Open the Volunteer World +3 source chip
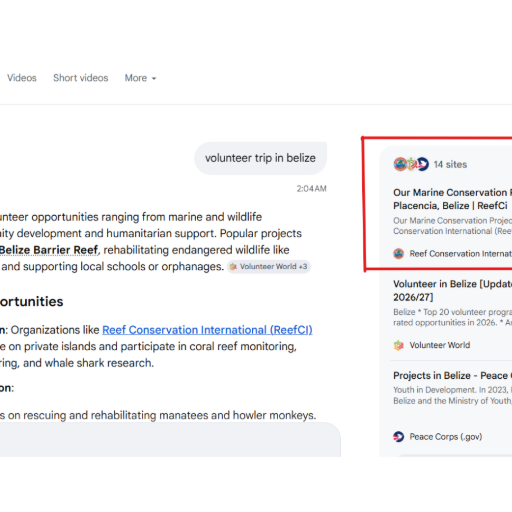The image size is (512, 512). (x=269, y=267)
